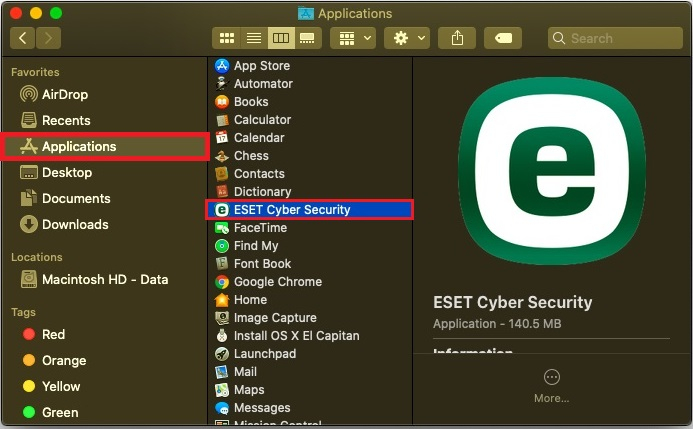Select the Dictionary app icon

[222, 192]
